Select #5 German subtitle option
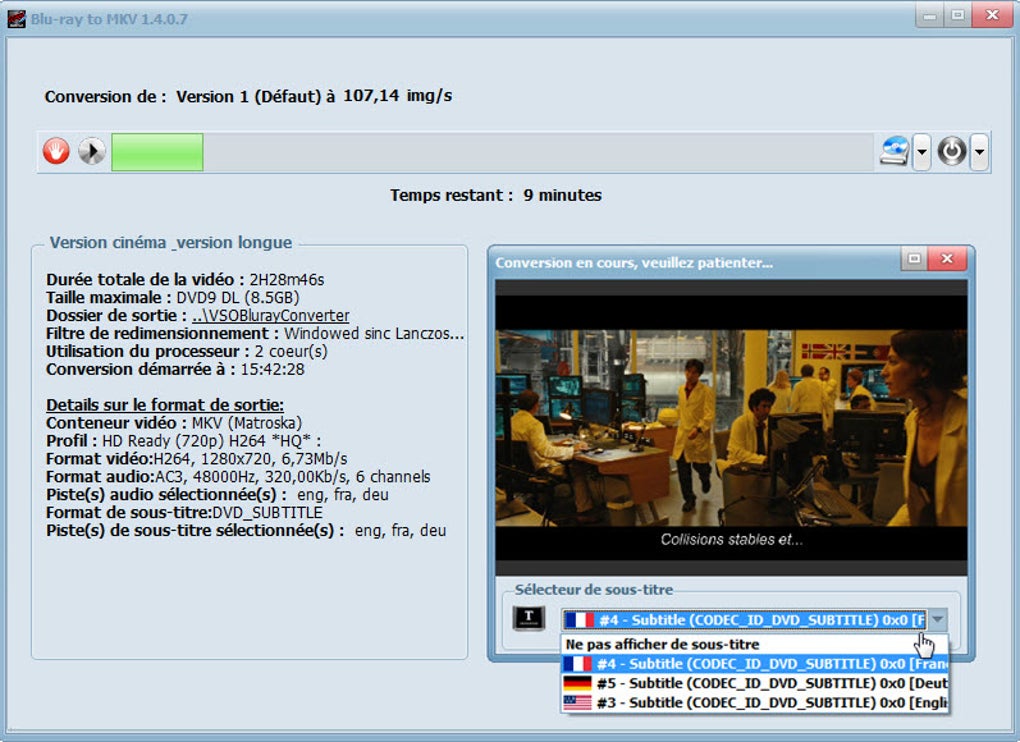 [755, 683]
